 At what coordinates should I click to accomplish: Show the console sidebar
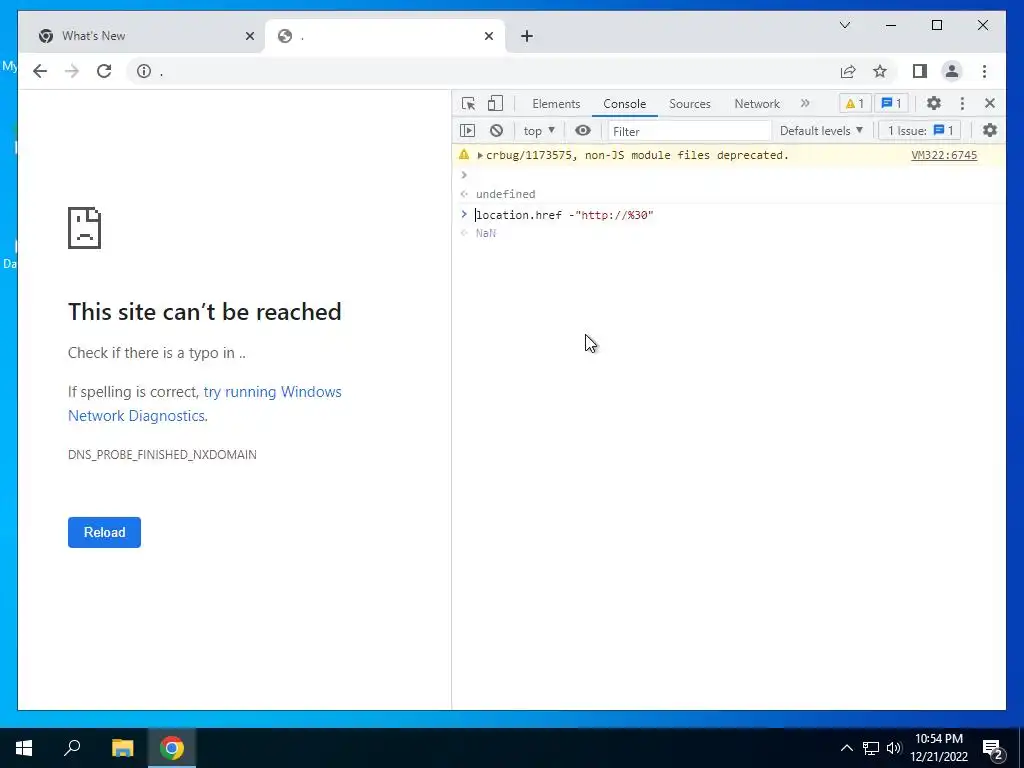[468, 131]
